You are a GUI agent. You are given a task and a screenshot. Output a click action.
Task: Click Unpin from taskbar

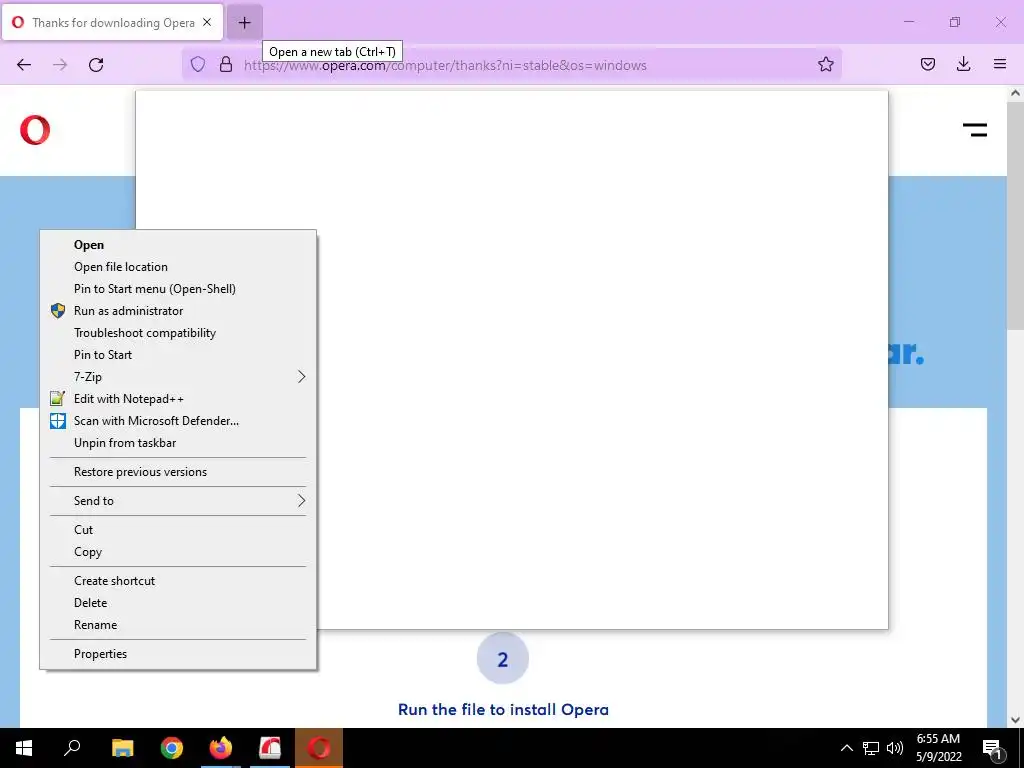click(x=178, y=443)
